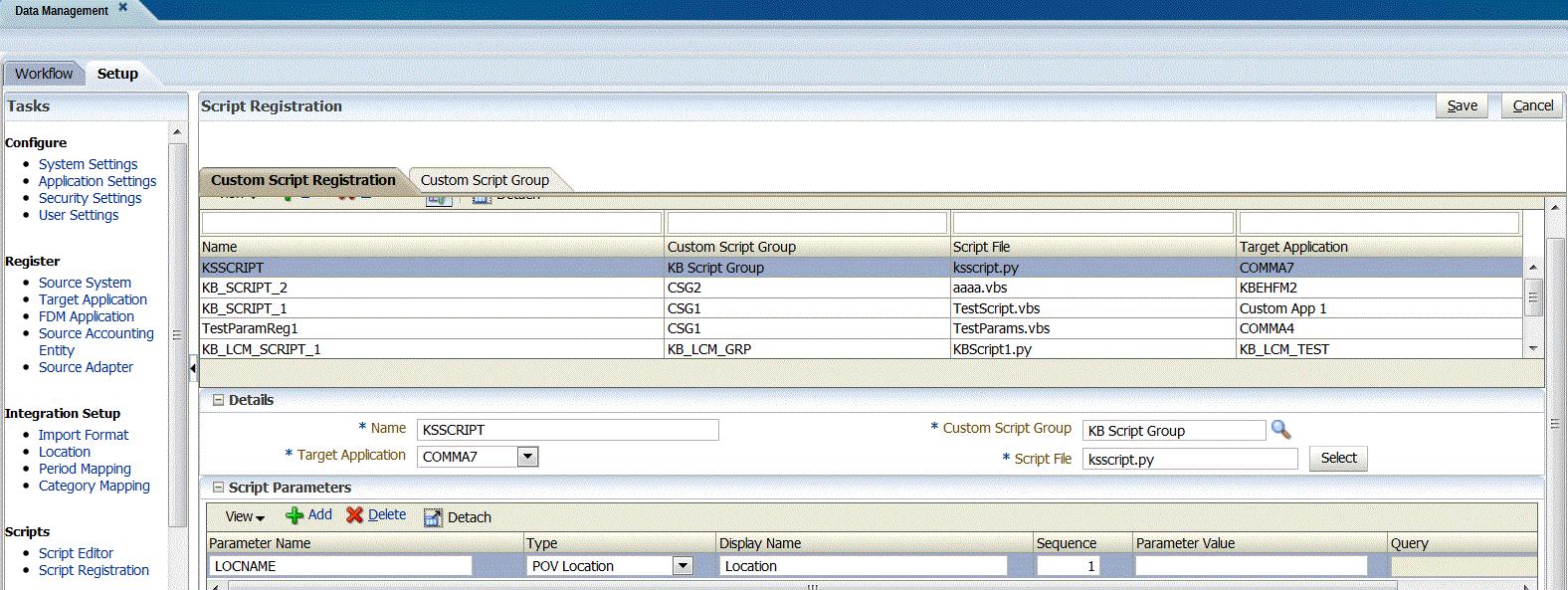Click the Script File column header
Viewport: 1568px width, 590px height.
(x=1093, y=247)
